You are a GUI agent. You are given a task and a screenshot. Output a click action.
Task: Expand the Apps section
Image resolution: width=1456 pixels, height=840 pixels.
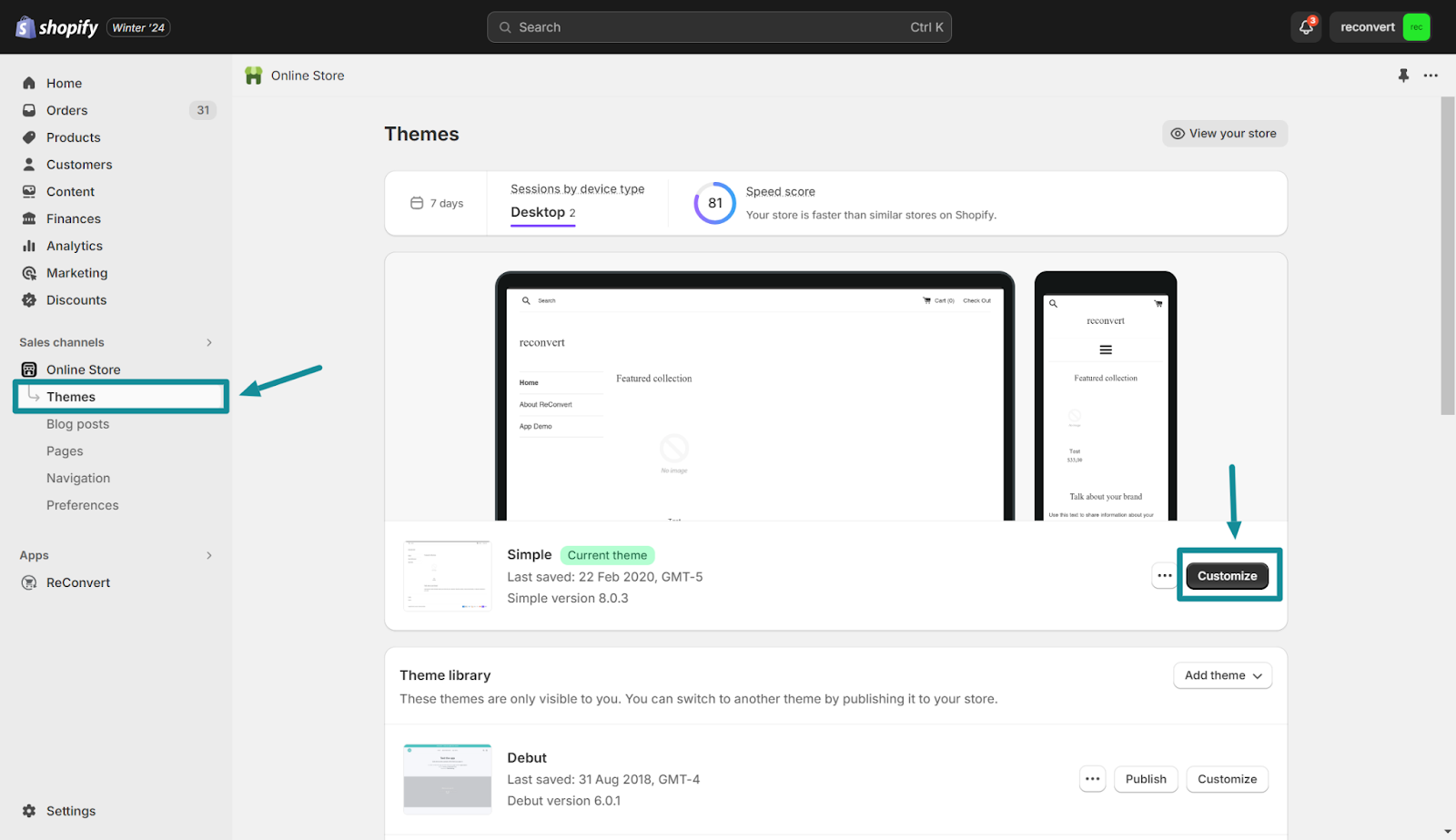(x=209, y=555)
